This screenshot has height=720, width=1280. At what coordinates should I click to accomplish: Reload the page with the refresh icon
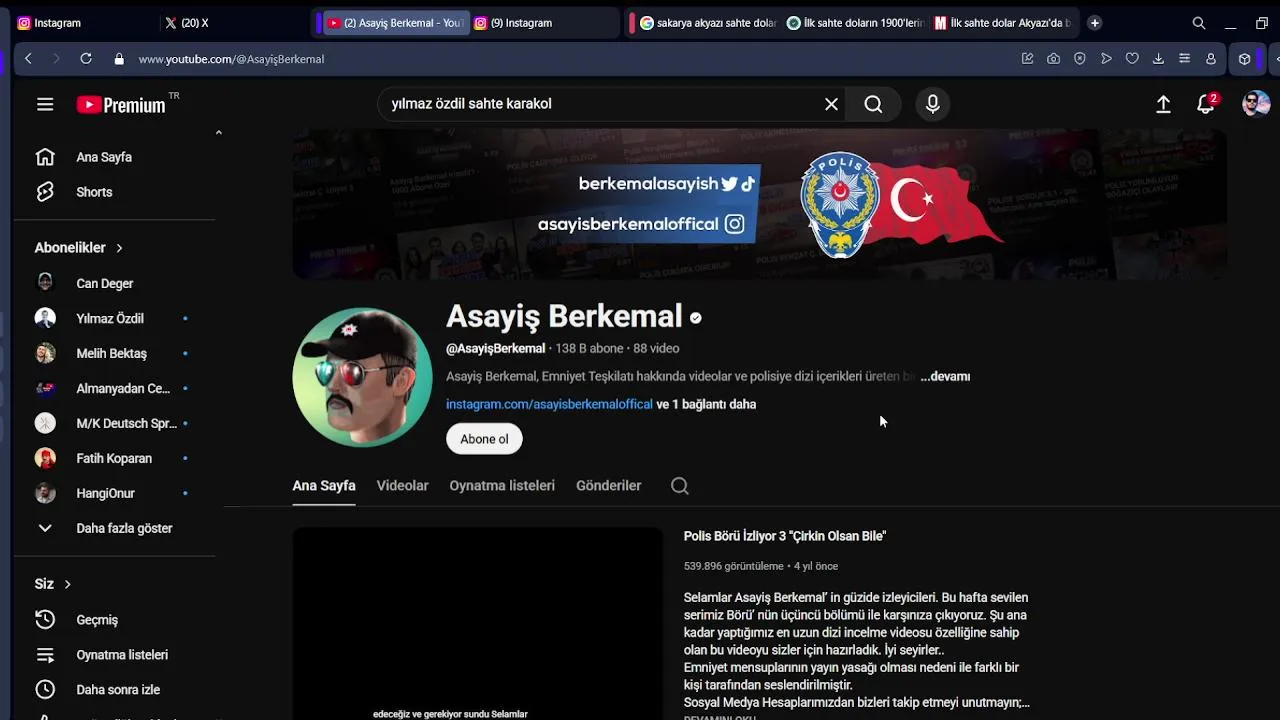pos(86,59)
